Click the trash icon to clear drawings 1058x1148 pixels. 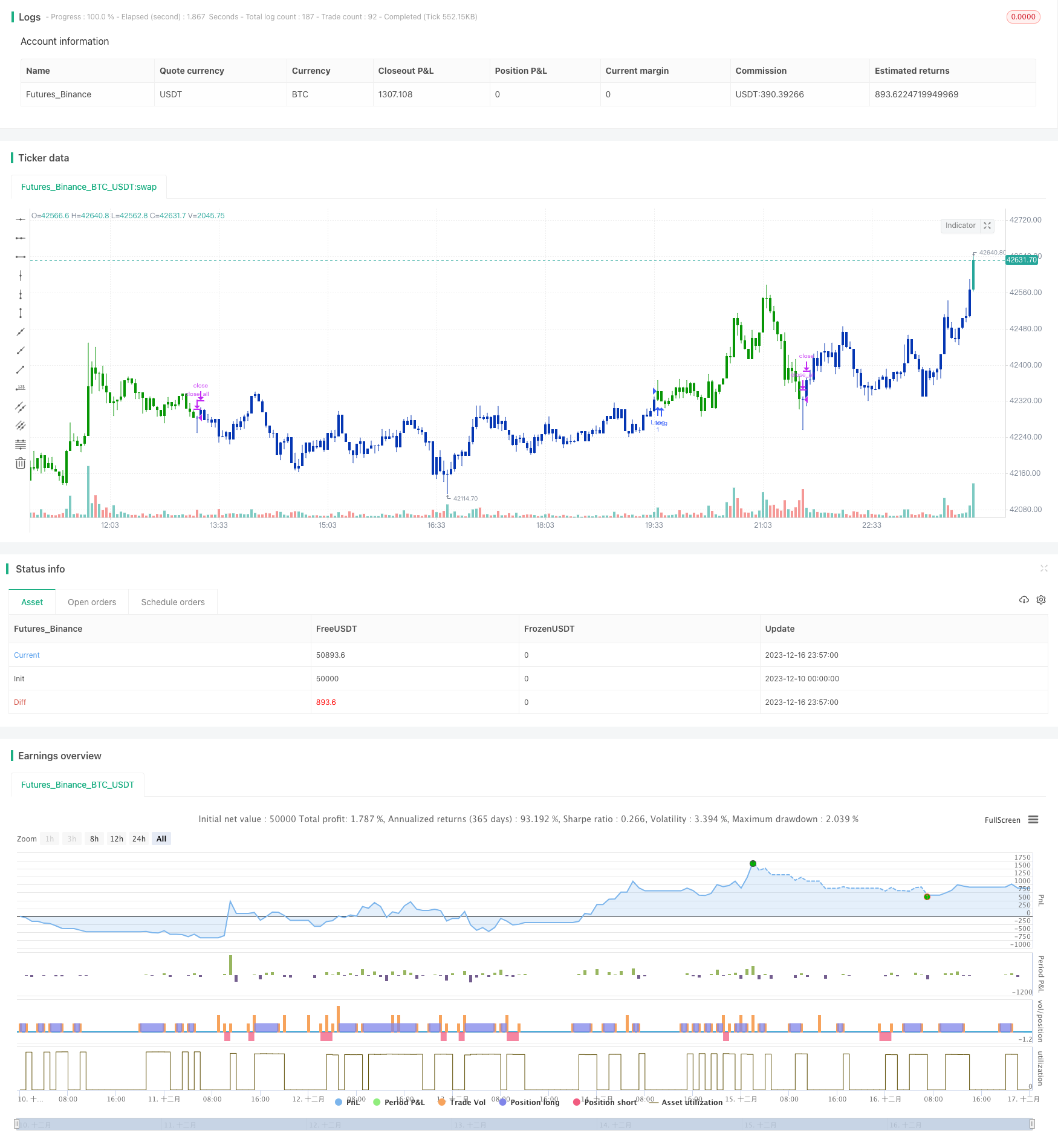[21, 463]
